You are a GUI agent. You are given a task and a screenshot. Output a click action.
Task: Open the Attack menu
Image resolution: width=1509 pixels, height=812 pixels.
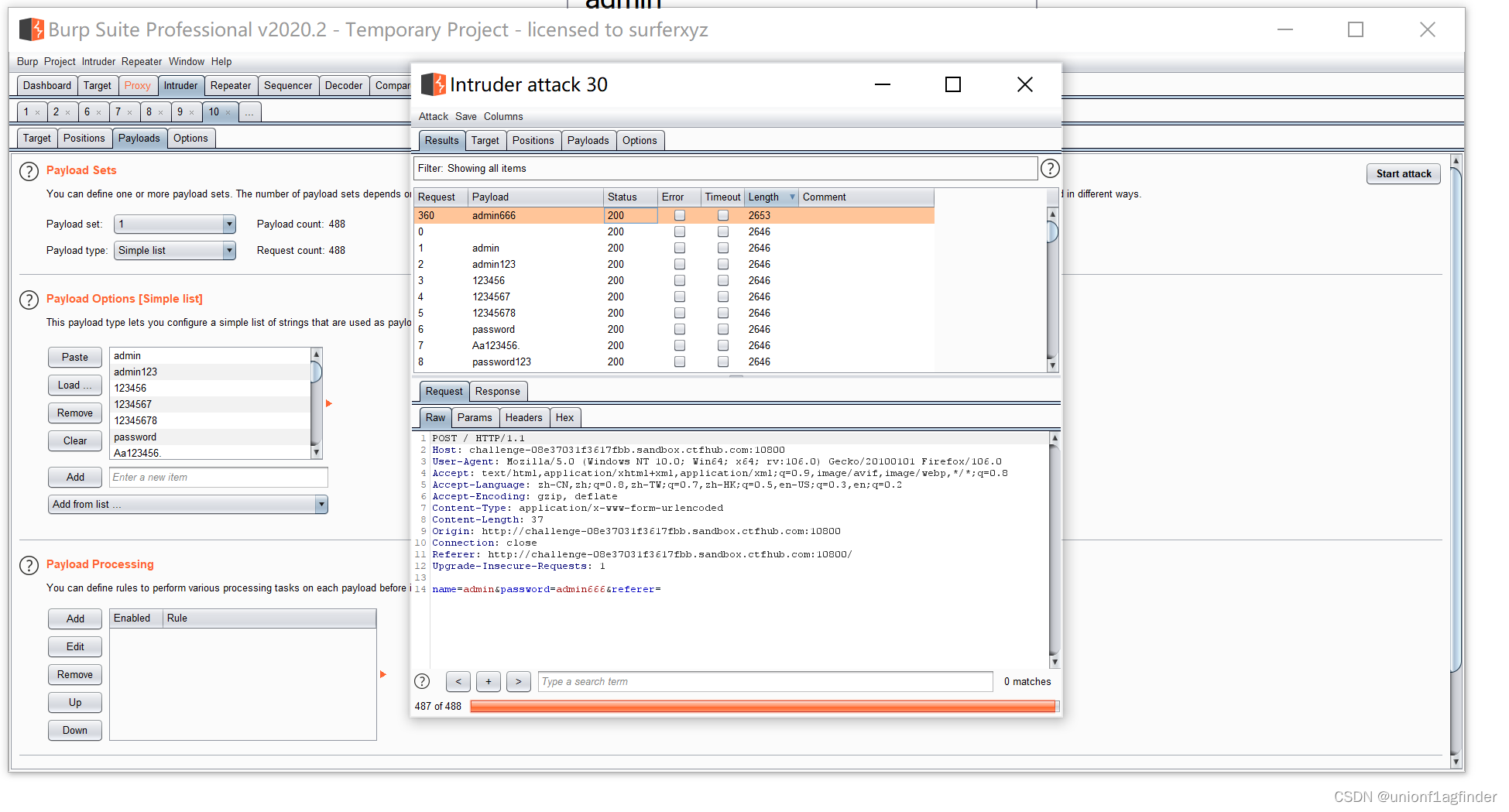coord(434,117)
